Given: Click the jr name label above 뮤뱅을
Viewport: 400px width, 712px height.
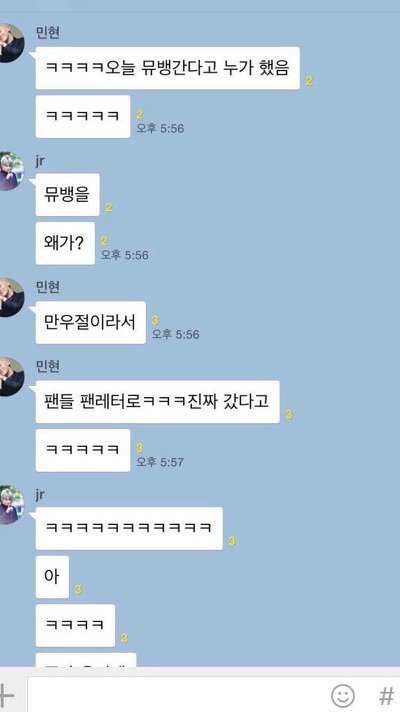Looking at the screenshot, I should (x=40, y=160).
